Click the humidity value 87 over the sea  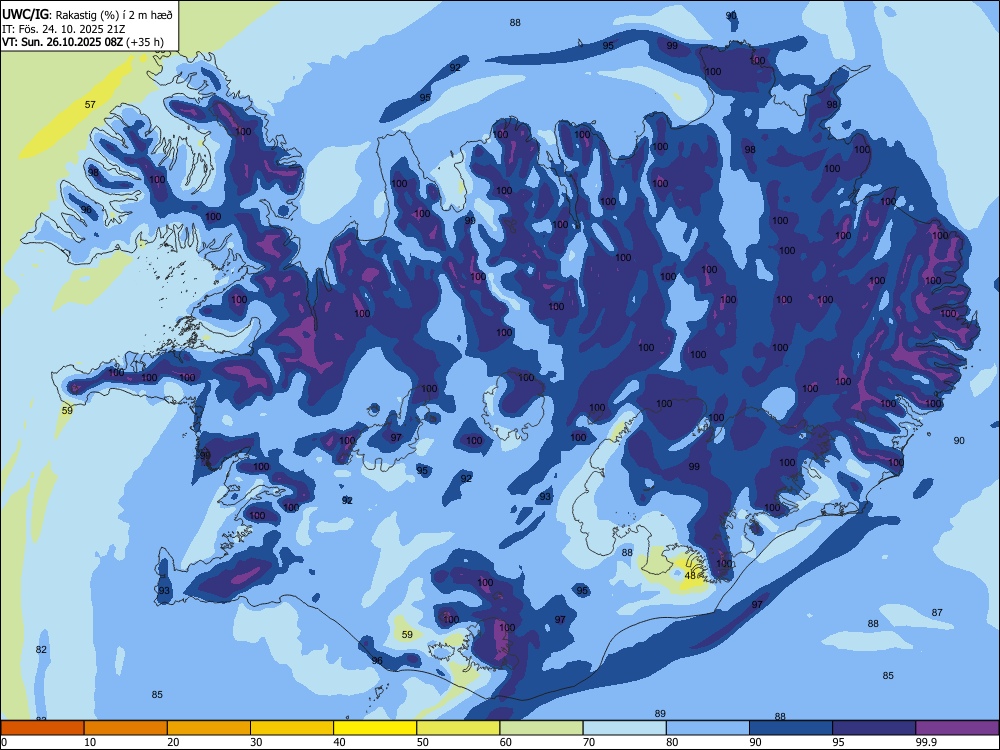coord(937,612)
